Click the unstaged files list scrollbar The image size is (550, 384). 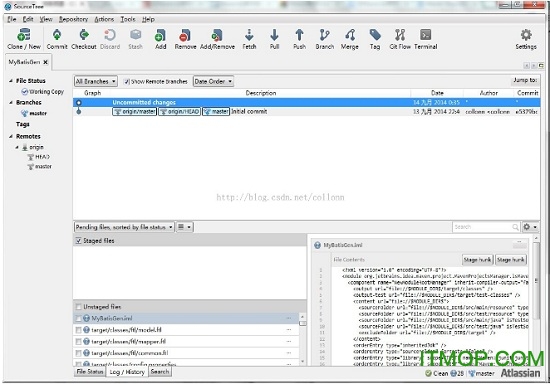point(302,339)
